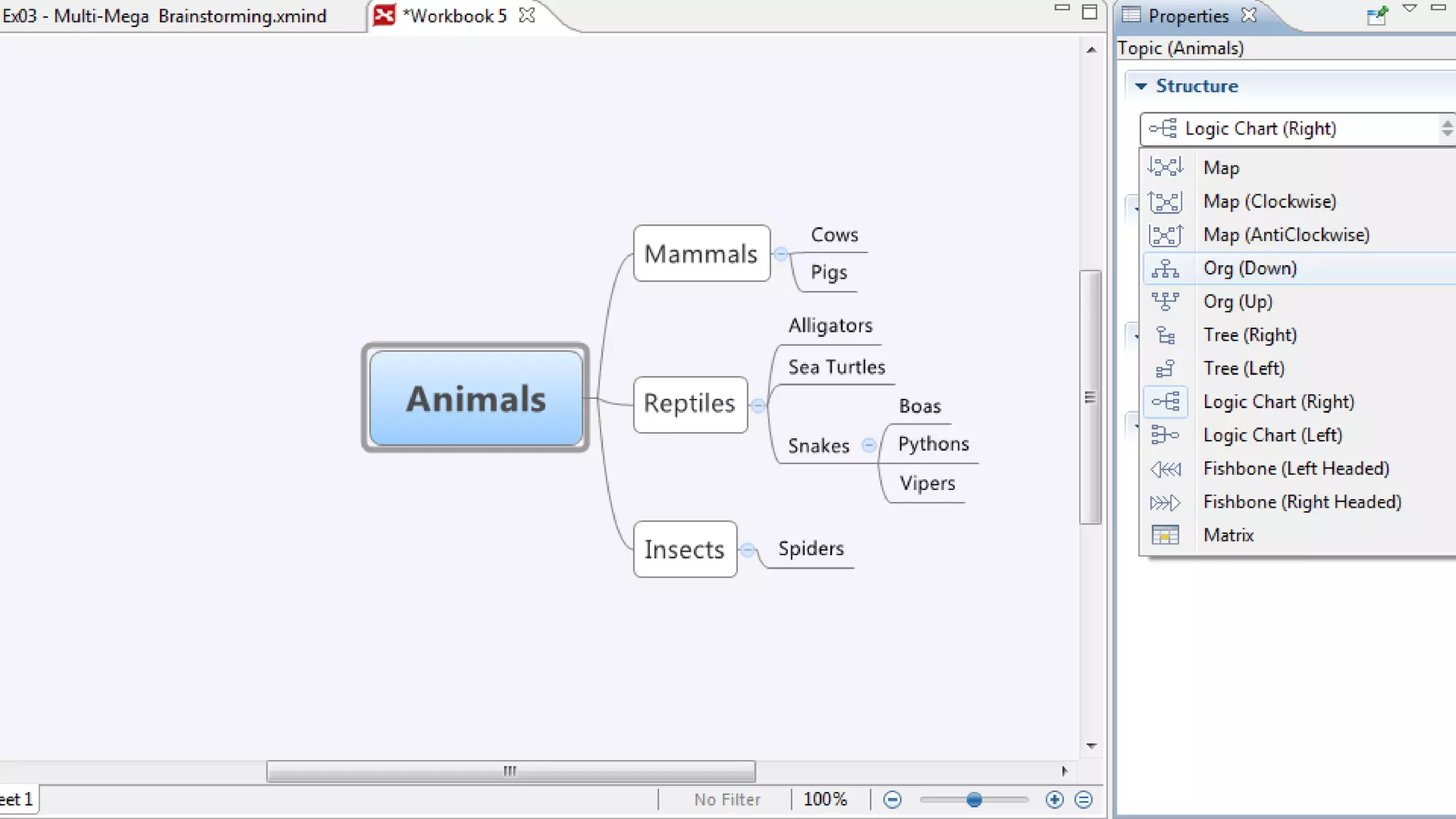Click zoom out minus icon
The height and width of the screenshot is (819, 1456).
892,800
